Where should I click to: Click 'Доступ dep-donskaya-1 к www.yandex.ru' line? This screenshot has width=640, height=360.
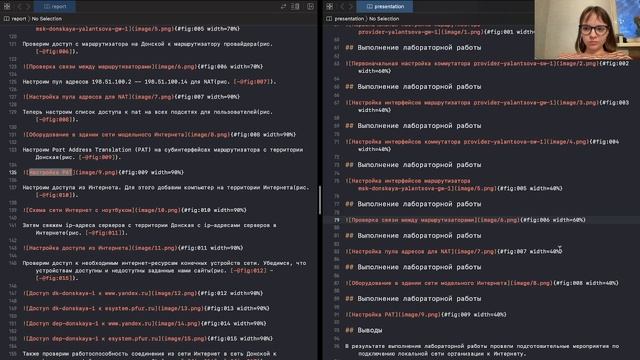click(x=145, y=323)
